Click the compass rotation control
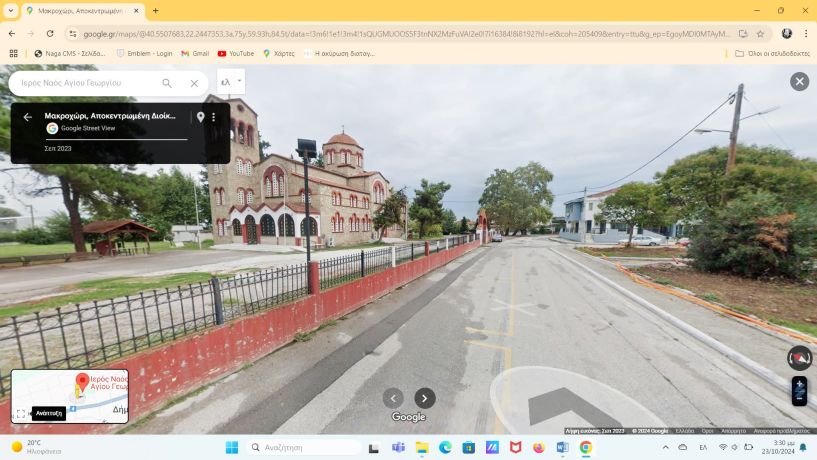The width and height of the screenshot is (817, 460). (x=799, y=358)
